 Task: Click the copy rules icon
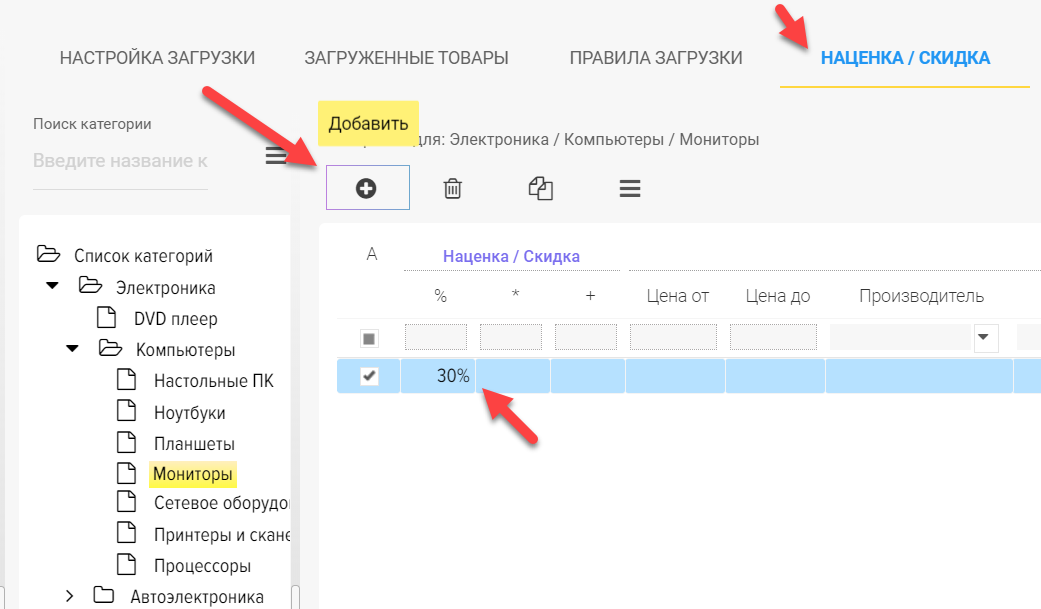540,189
